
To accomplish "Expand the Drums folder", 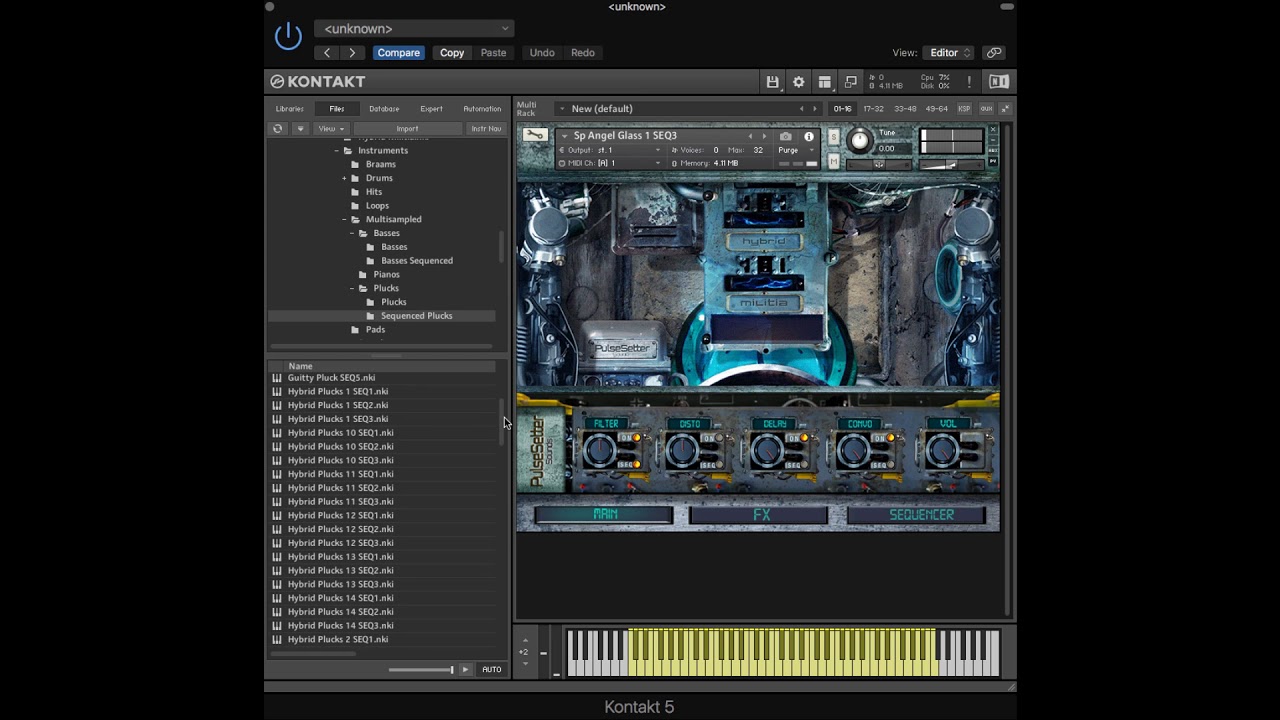I will tap(344, 178).
